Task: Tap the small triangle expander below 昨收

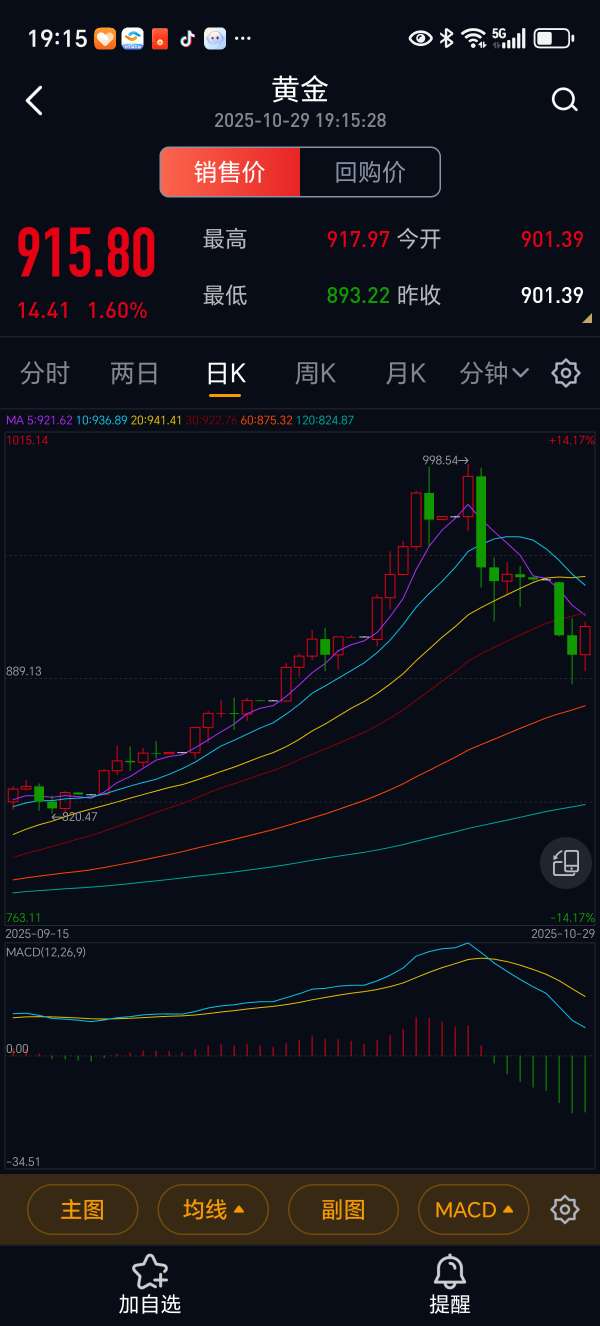Action: pyautogui.click(x=587, y=318)
